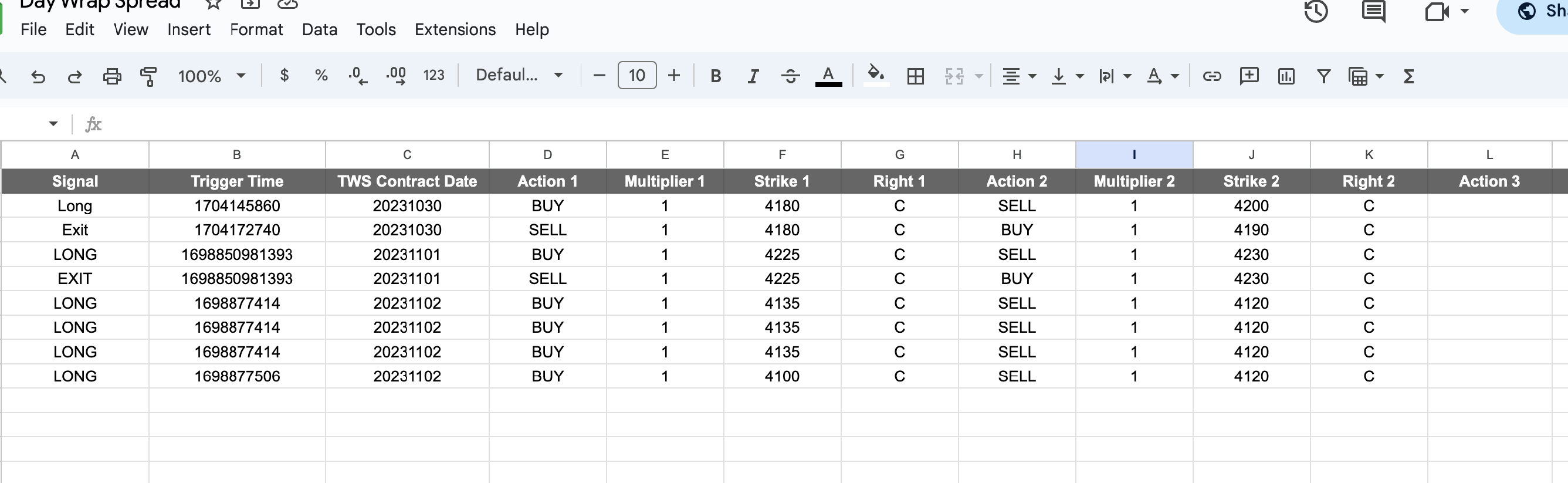Format as percent icon
Image resolution: width=1568 pixels, height=483 pixels.
click(x=321, y=76)
